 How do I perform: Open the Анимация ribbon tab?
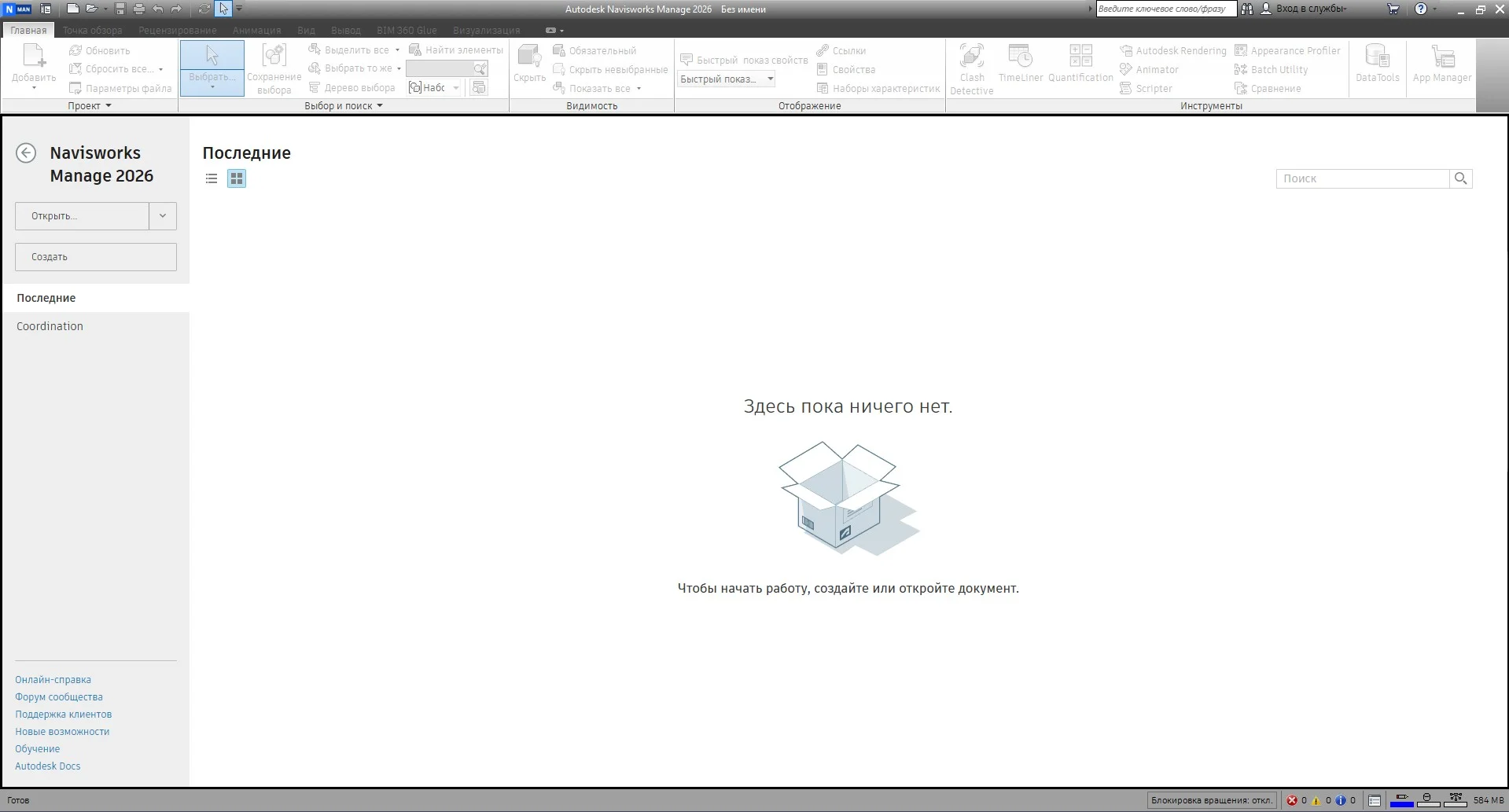[x=256, y=30]
